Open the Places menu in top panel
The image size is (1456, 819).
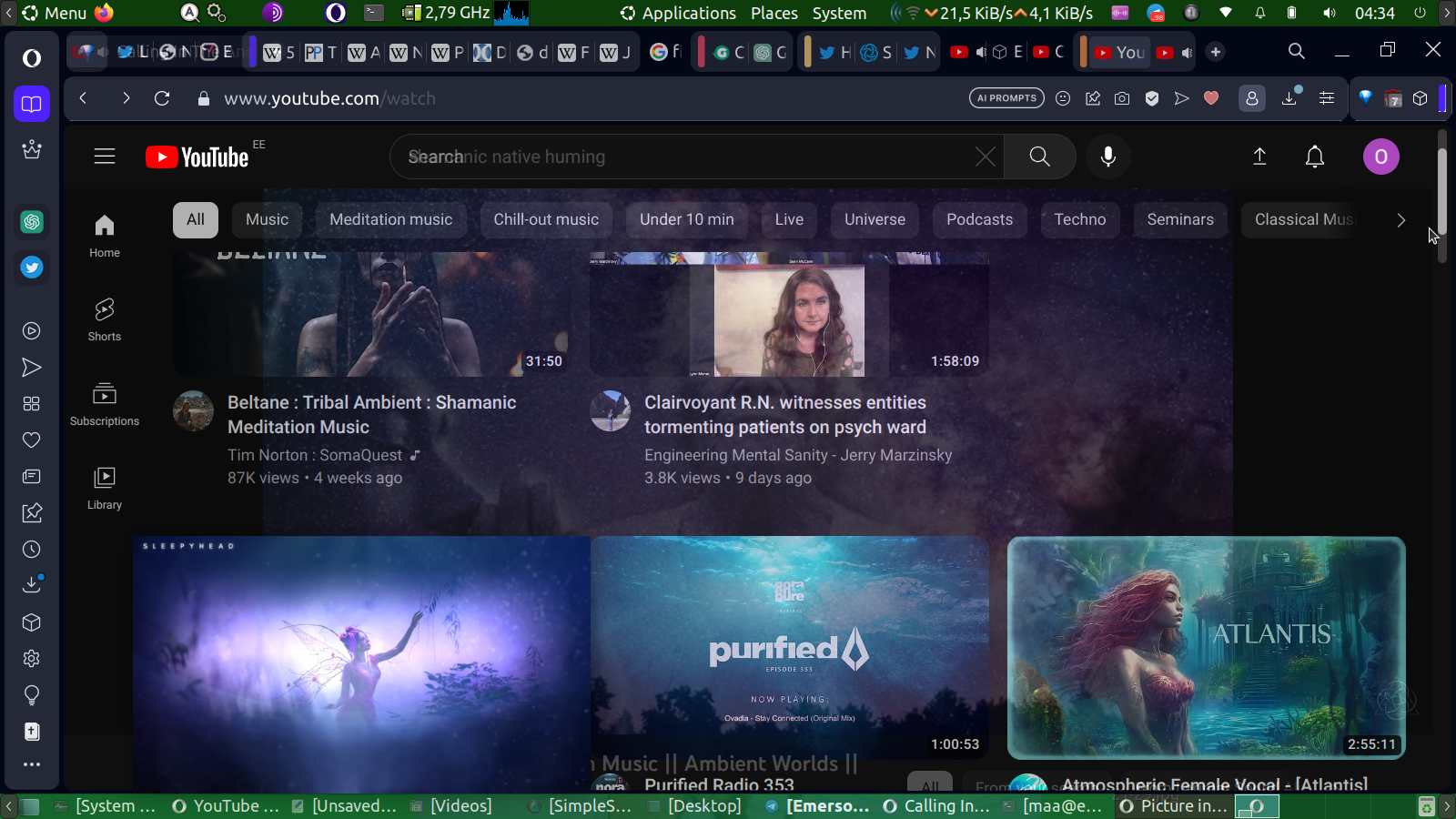pos(774,13)
